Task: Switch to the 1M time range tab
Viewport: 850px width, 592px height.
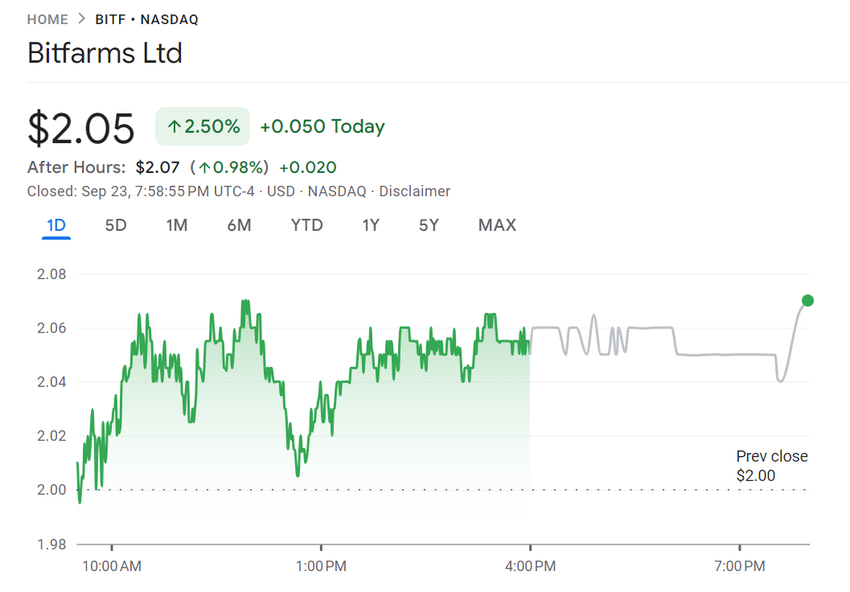Action: pos(177,225)
